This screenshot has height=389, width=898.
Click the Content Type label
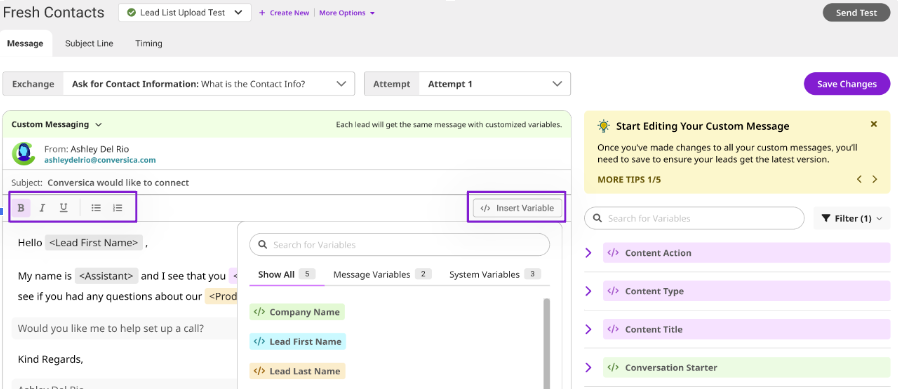[654, 291]
